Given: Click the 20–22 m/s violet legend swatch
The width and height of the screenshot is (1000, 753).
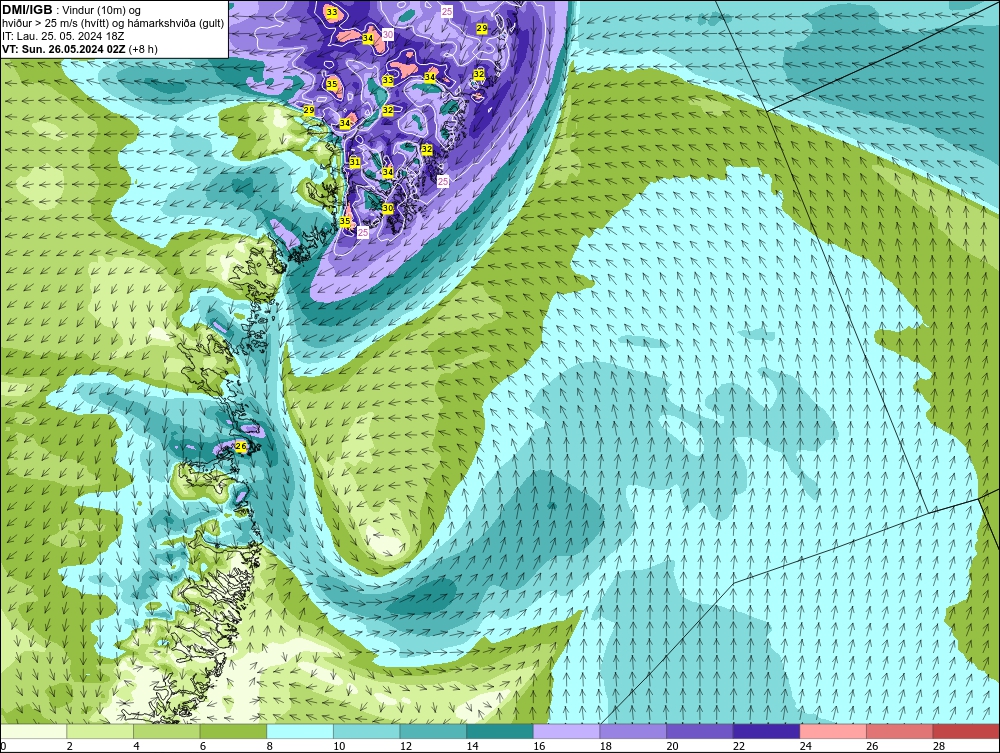Looking at the screenshot, I should [700, 731].
